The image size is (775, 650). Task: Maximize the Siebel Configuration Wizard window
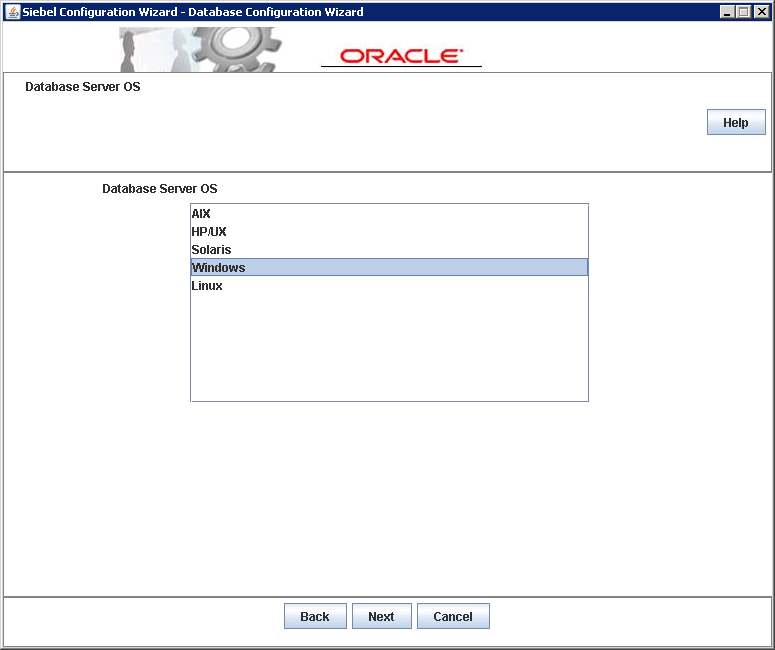(743, 12)
